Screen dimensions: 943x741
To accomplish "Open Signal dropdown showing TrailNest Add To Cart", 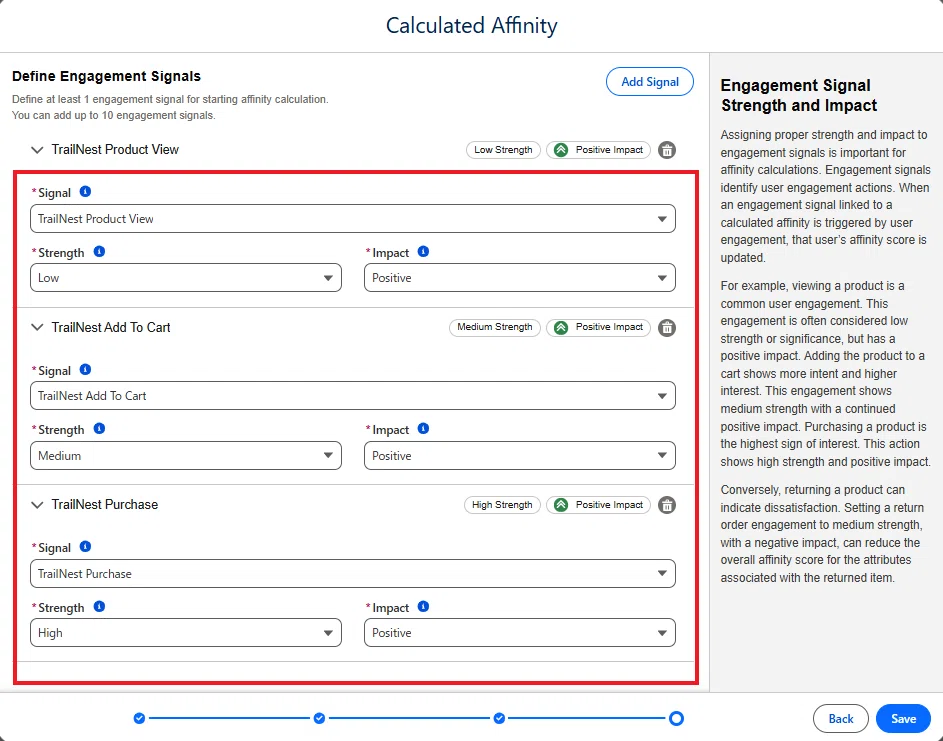I will 353,396.
